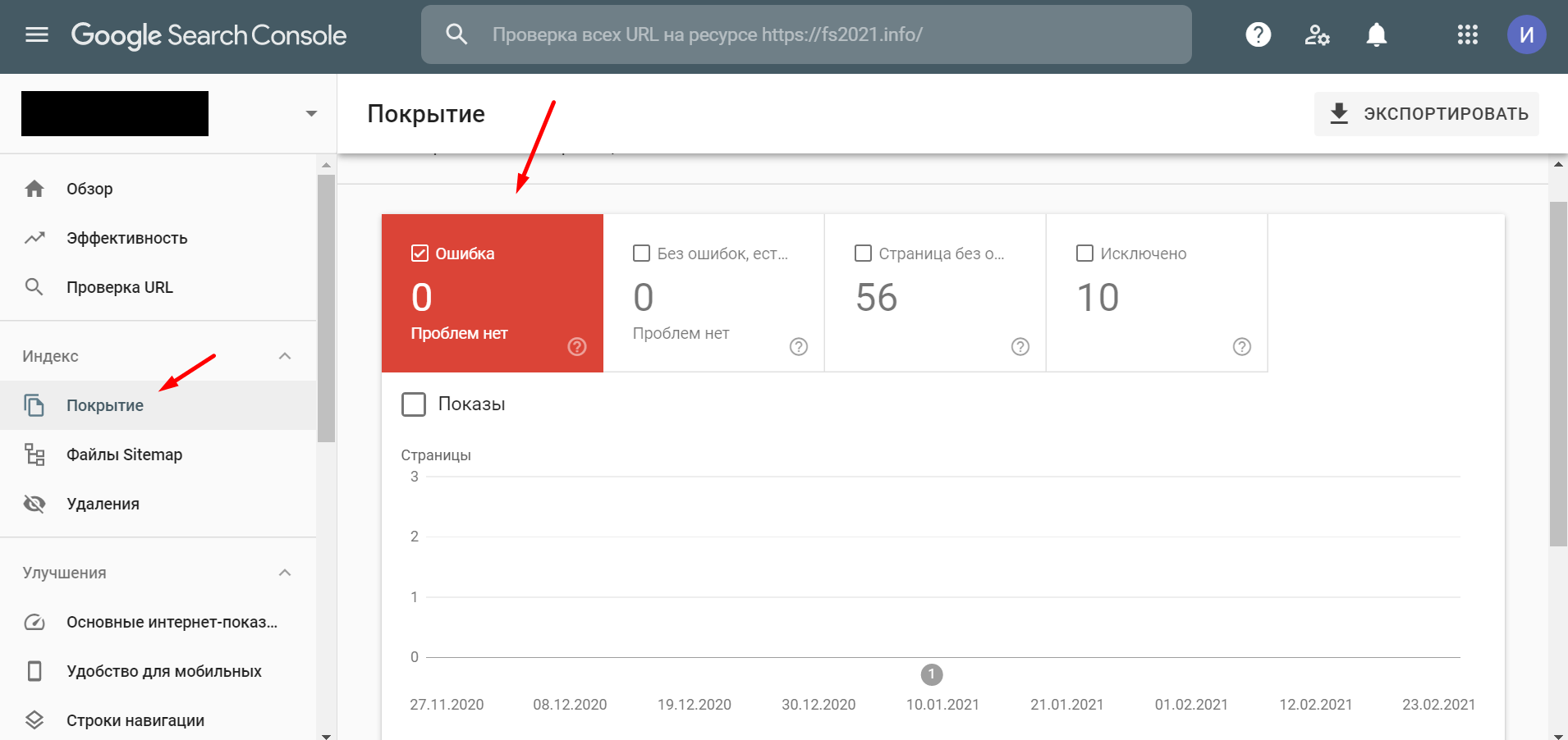Click the ЭКСПОРТИРОВАТЬ button

click(1426, 113)
